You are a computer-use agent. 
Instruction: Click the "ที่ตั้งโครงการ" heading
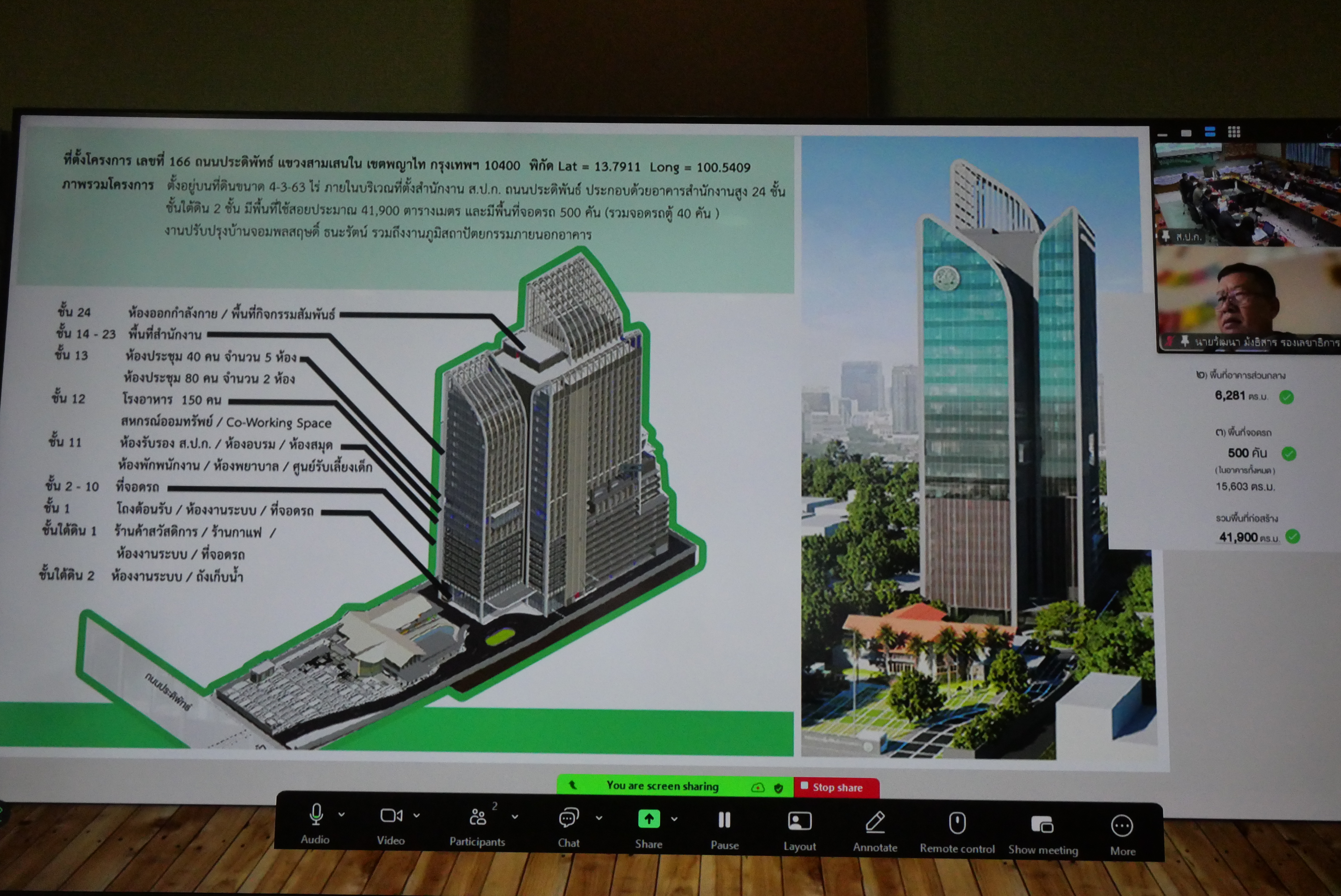[97, 159]
